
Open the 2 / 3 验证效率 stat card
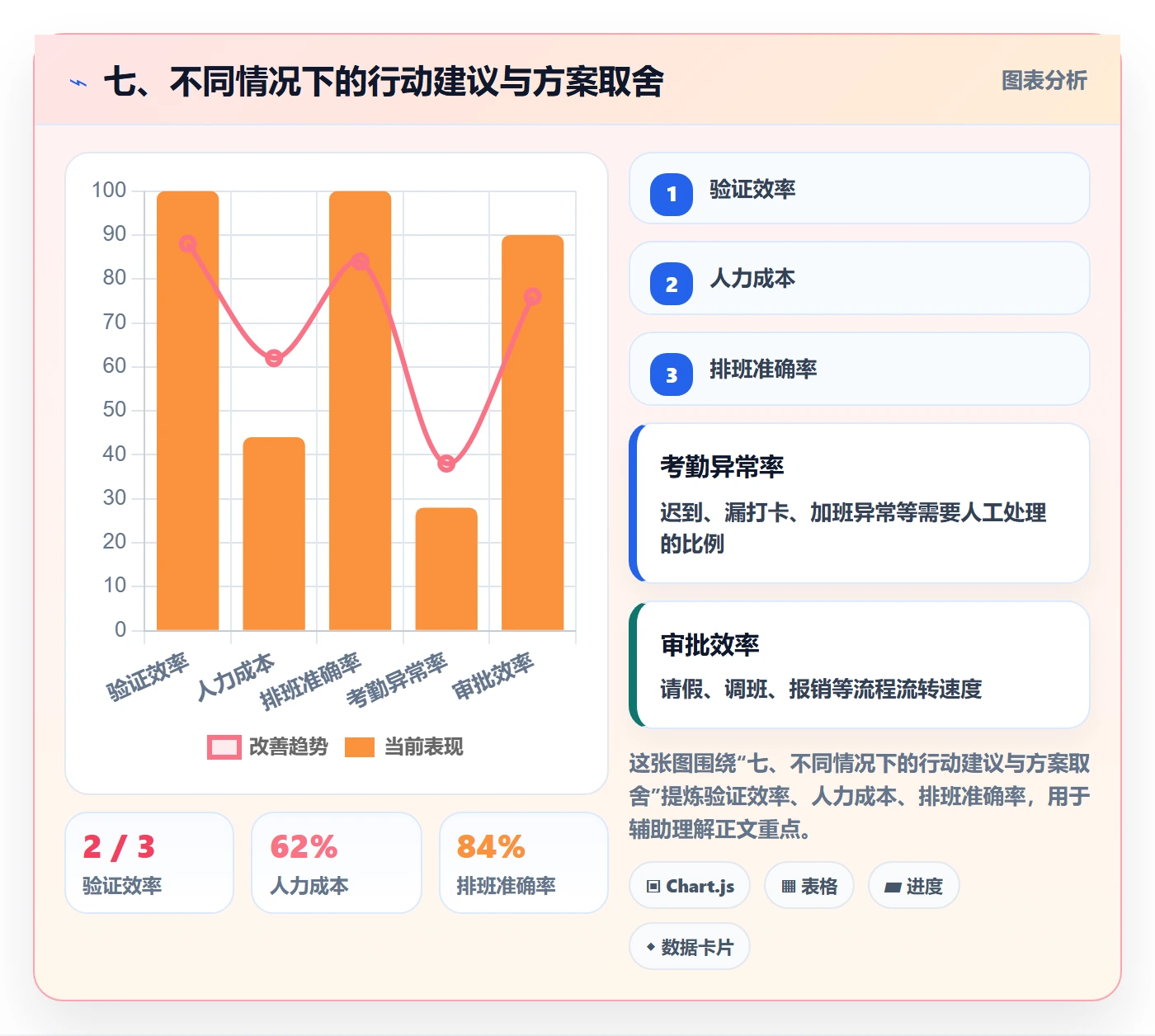[x=149, y=863]
